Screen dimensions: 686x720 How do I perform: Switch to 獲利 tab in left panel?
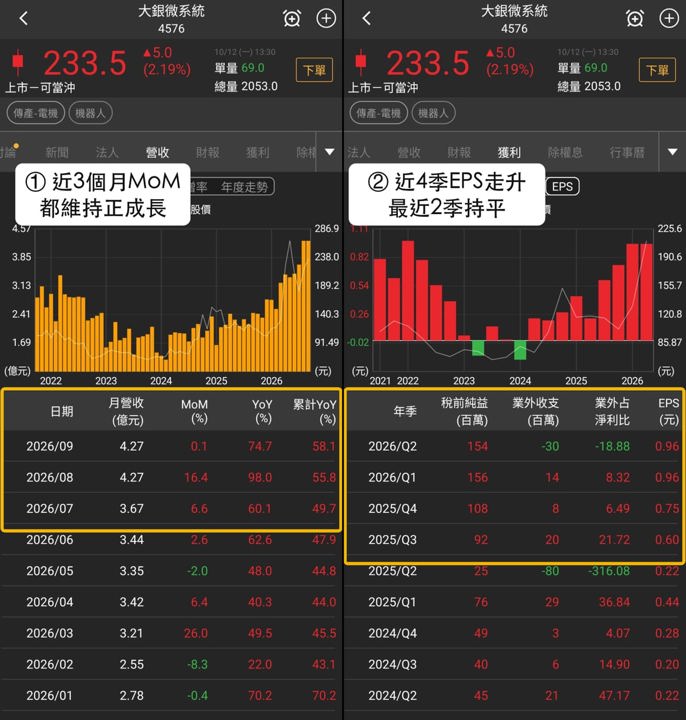(x=258, y=152)
